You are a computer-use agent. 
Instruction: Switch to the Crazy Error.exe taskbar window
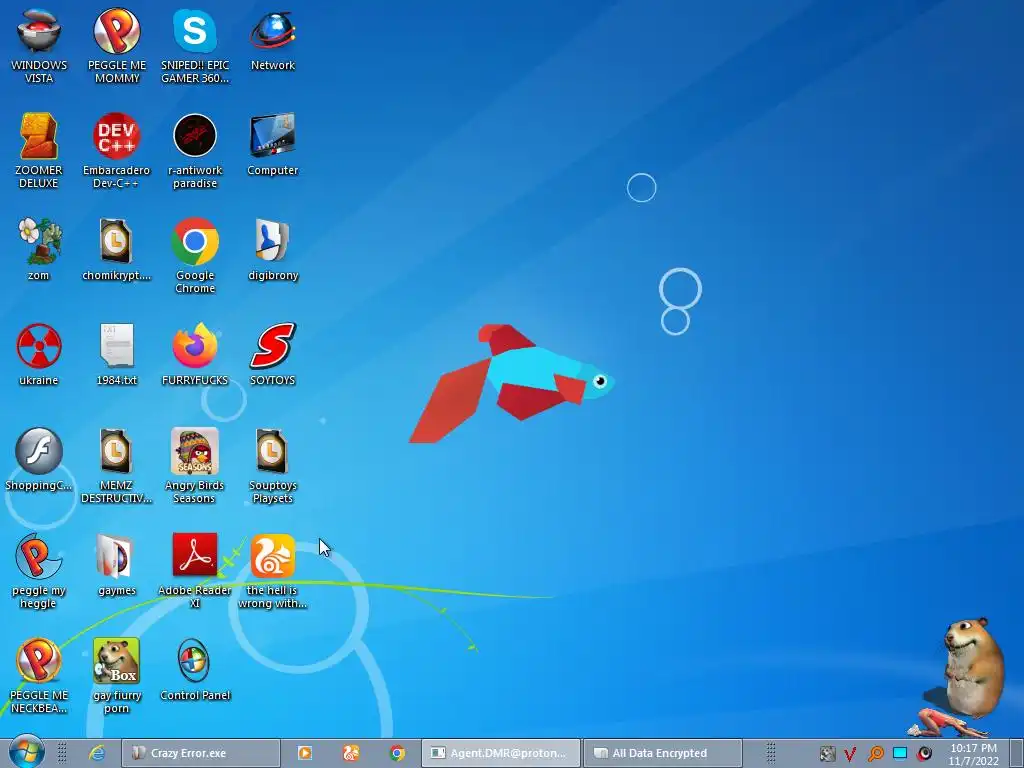tap(201, 753)
